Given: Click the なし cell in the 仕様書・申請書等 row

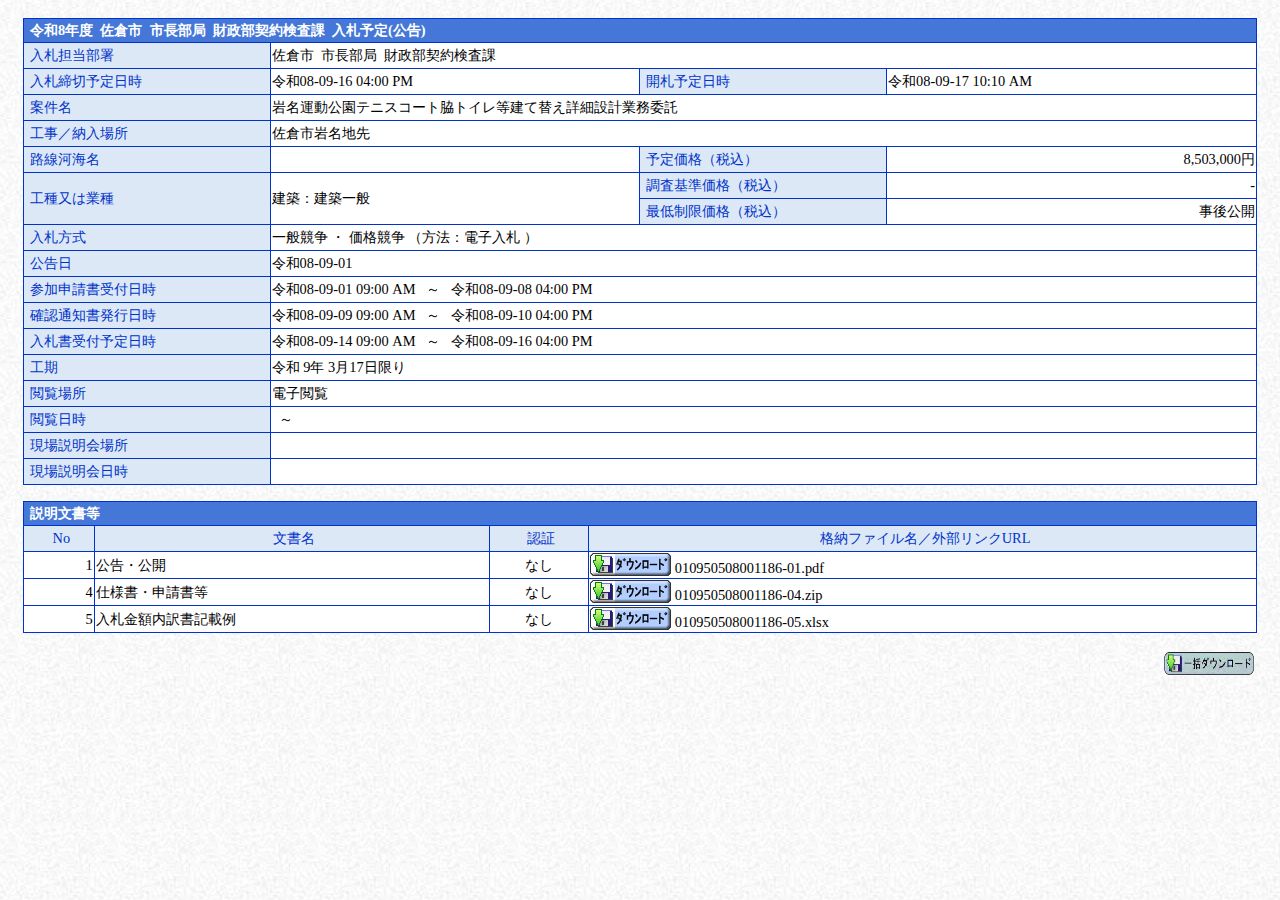Looking at the screenshot, I should tap(538, 592).
